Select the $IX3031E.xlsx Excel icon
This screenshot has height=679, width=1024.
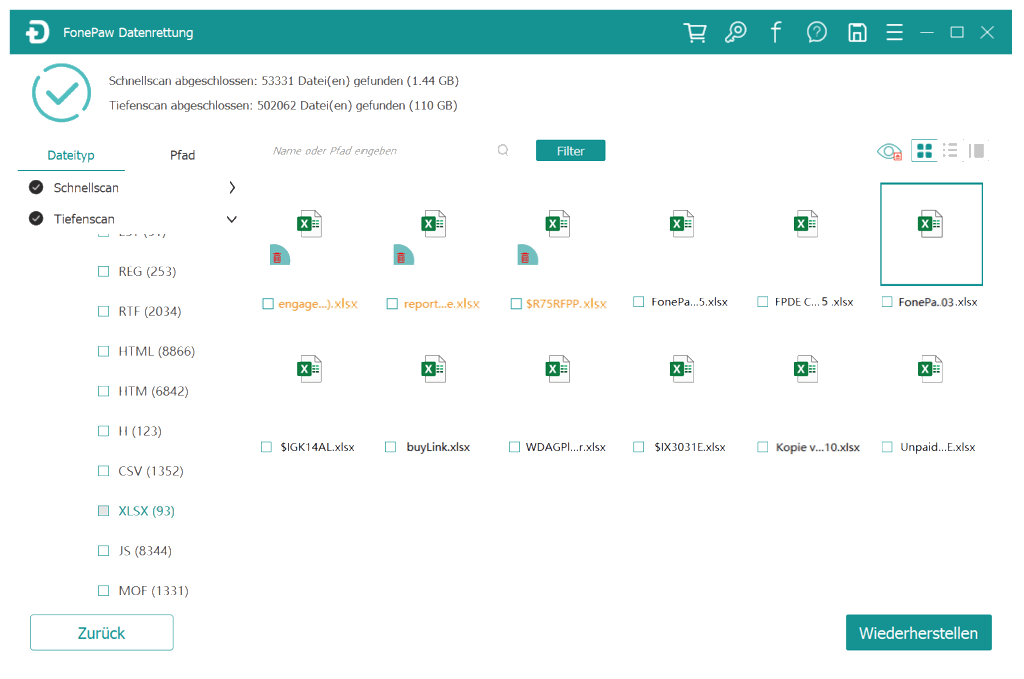[682, 369]
